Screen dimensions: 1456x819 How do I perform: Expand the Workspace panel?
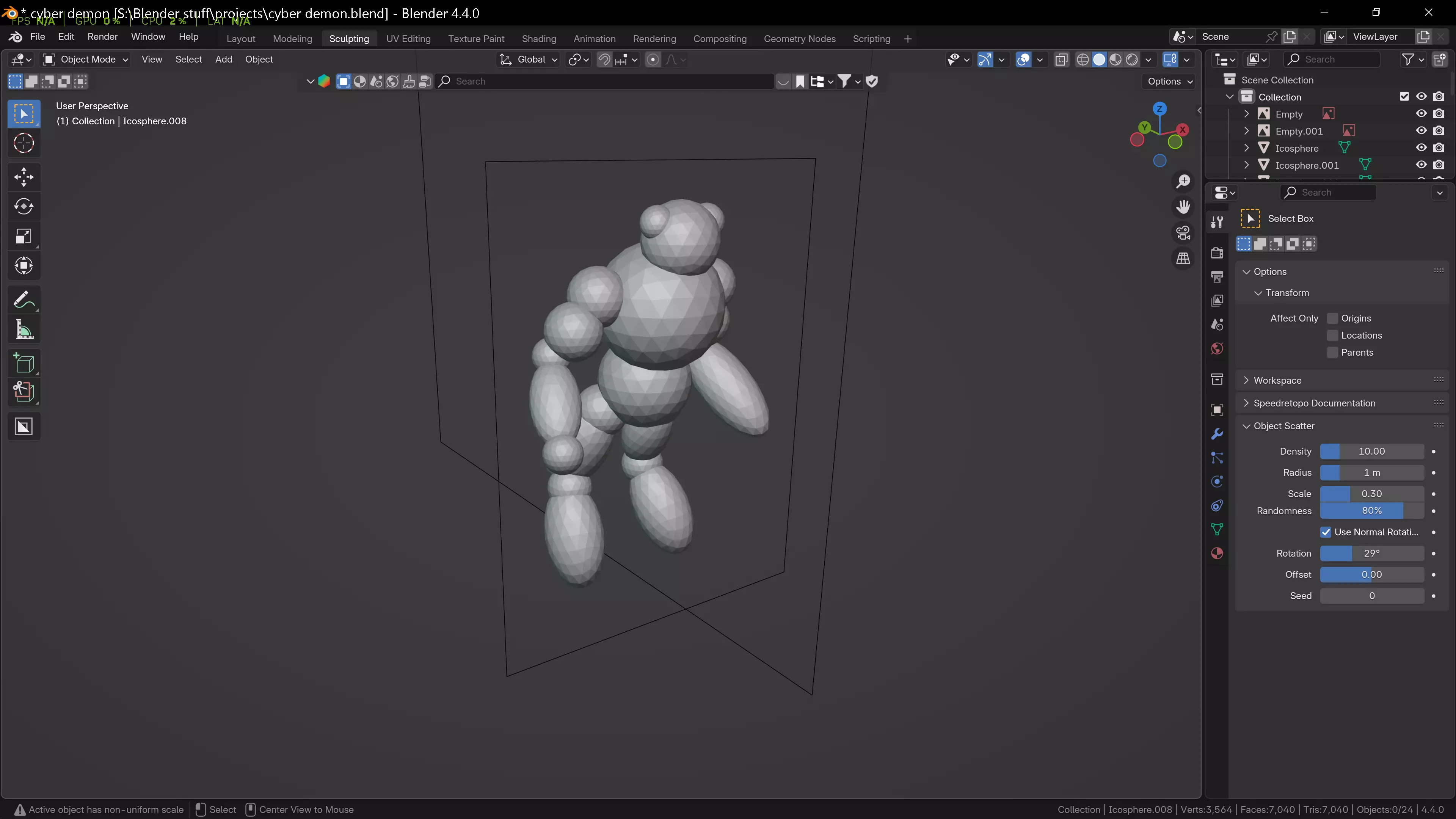coord(1277,380)
